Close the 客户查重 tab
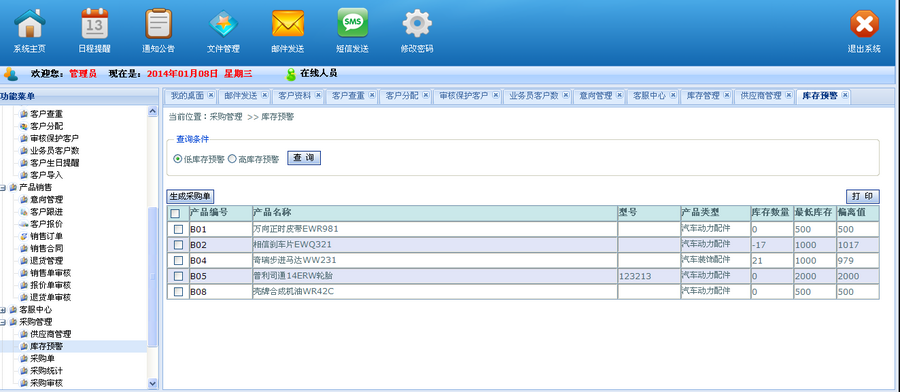 (372, 95)
